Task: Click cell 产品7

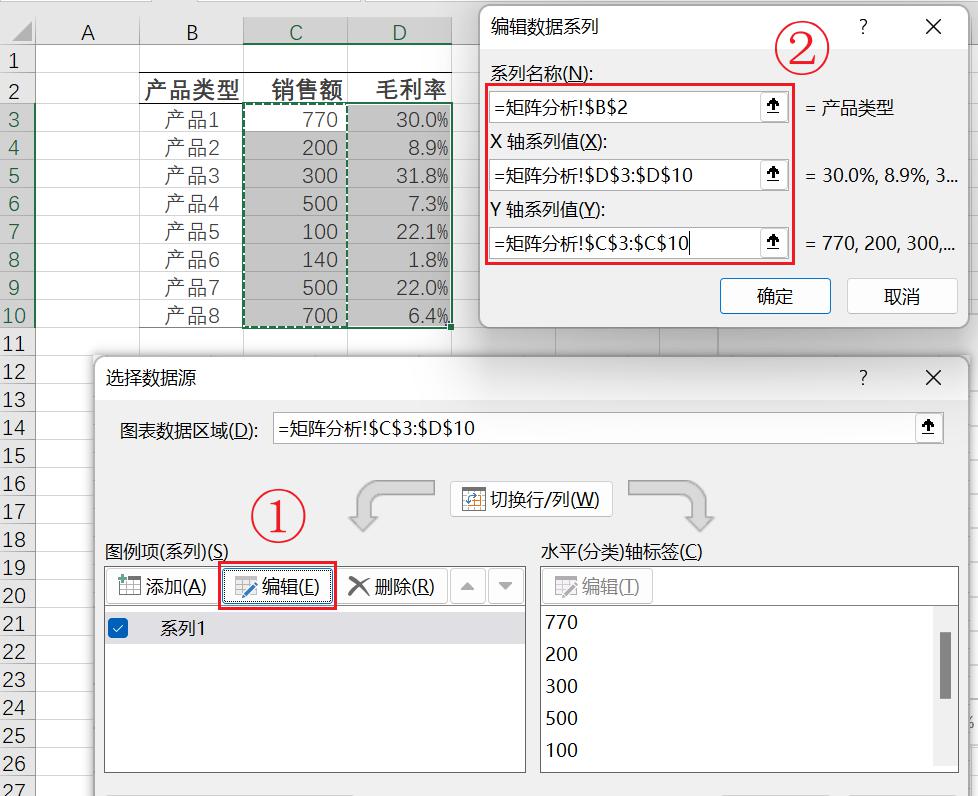Action: (x=191, y=288)
